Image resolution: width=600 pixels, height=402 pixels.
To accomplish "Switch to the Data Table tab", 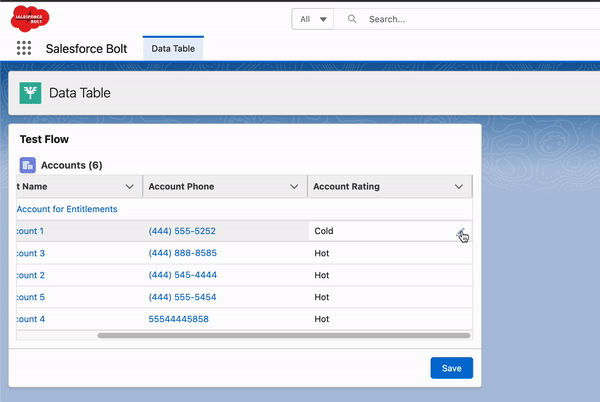I will pyautogui.click(x=173, y=49).
